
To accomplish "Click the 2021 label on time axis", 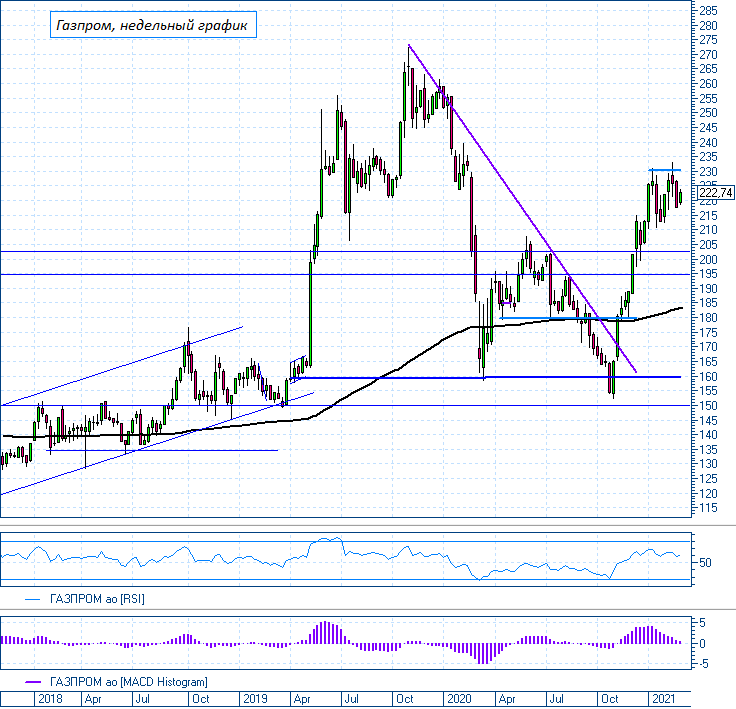I will [664, 699].
